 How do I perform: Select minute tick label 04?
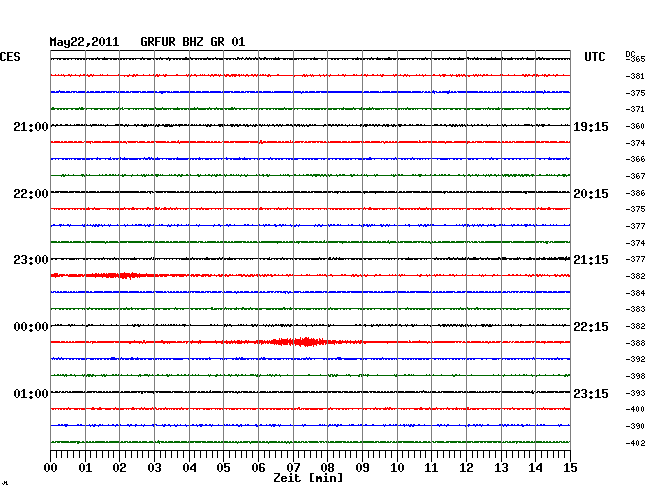pyautogui.click(x=189, y=468)
